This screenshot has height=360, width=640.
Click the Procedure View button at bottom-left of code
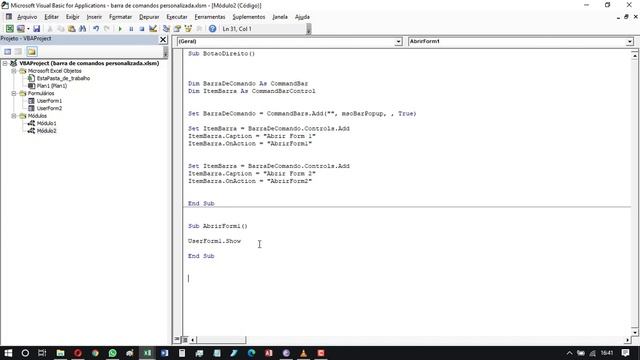177,340
